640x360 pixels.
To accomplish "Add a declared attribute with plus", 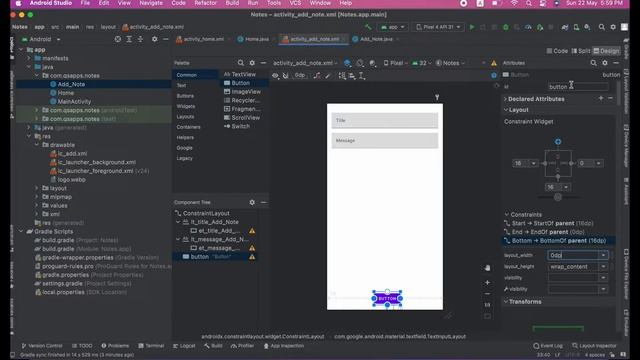I will coord(601,98).
